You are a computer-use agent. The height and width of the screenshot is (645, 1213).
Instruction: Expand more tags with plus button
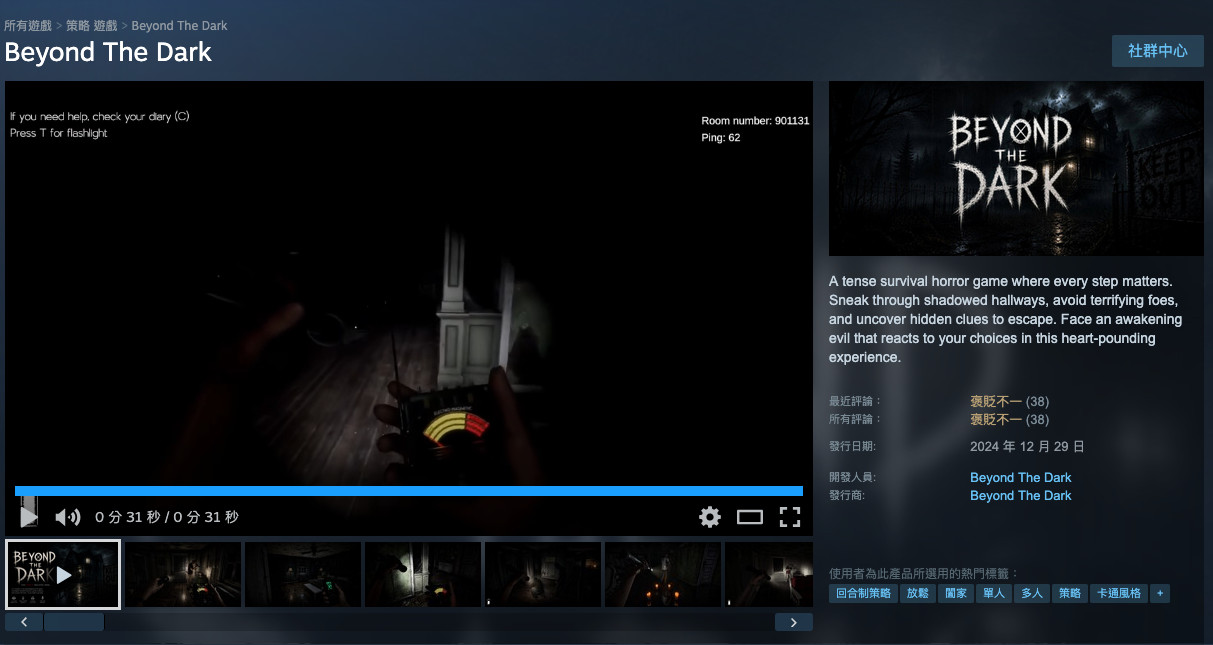(x=1160, y=593)
